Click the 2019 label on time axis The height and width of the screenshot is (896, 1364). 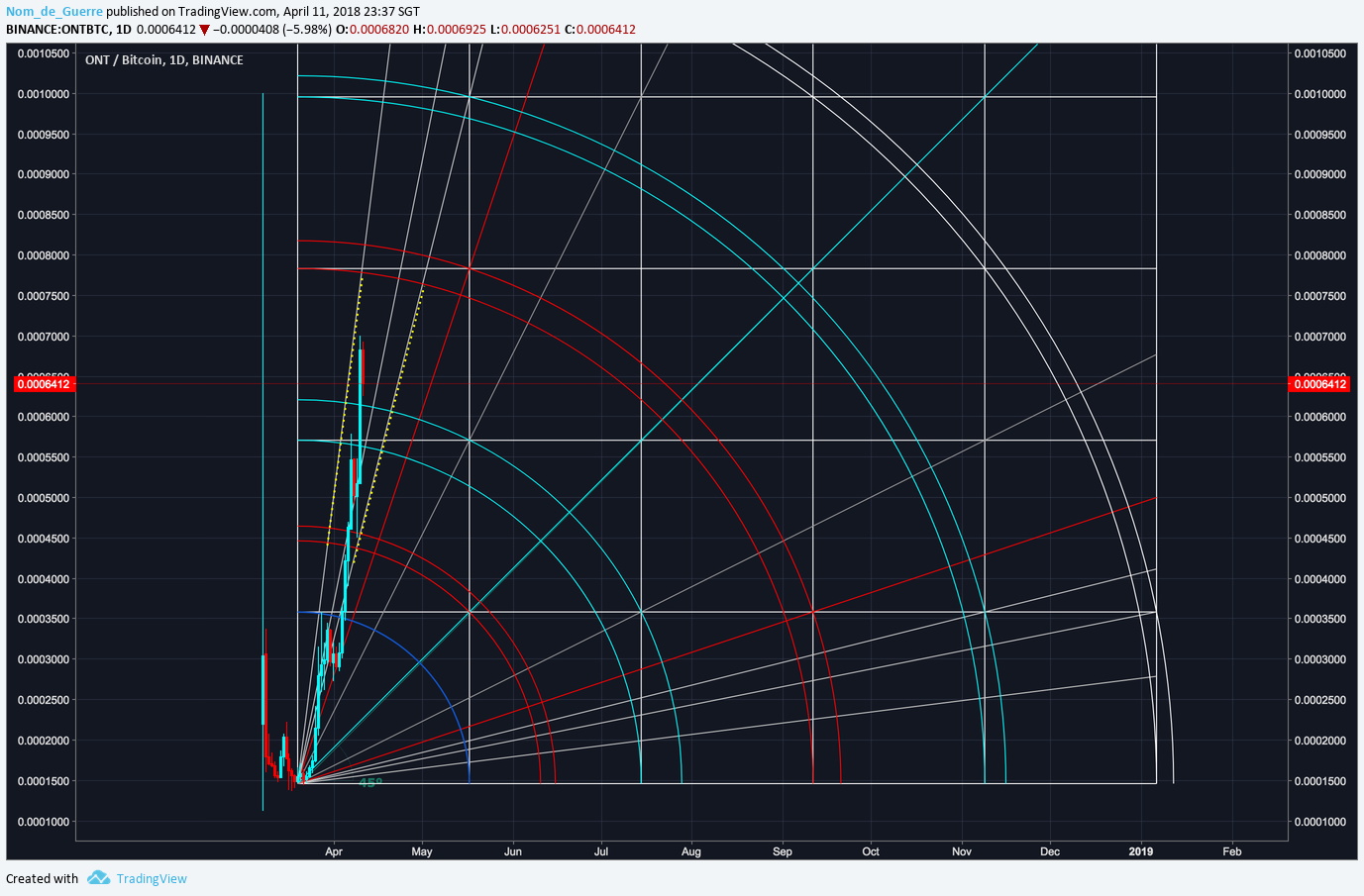tap(1141, 851)
